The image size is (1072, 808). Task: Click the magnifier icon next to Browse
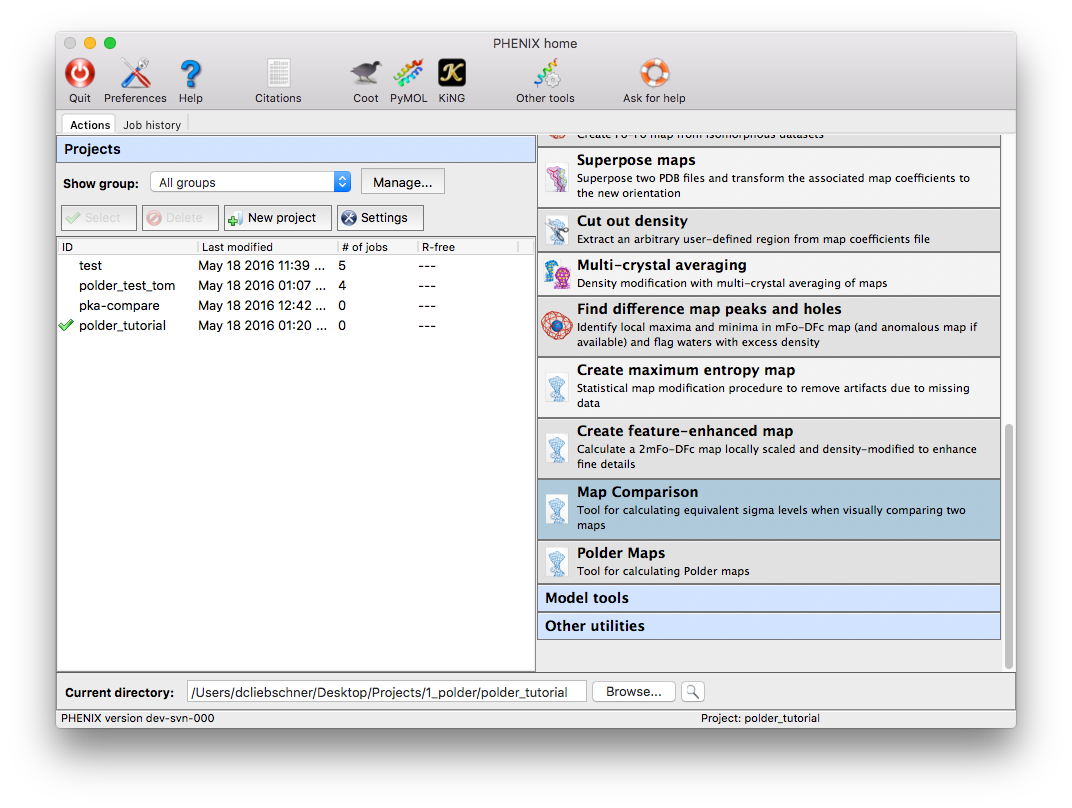pos(692,692)
